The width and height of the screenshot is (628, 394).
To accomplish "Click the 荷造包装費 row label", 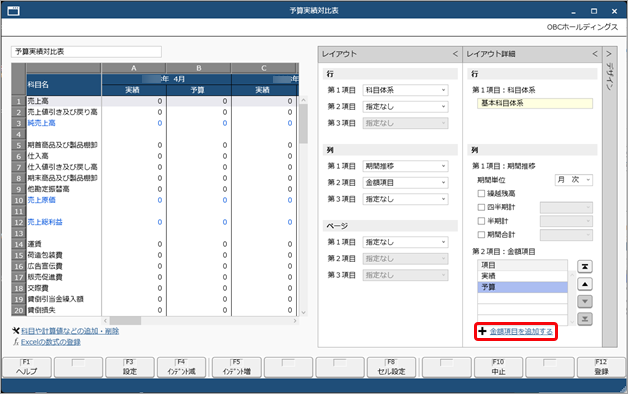I will click(x=45, y=255).
